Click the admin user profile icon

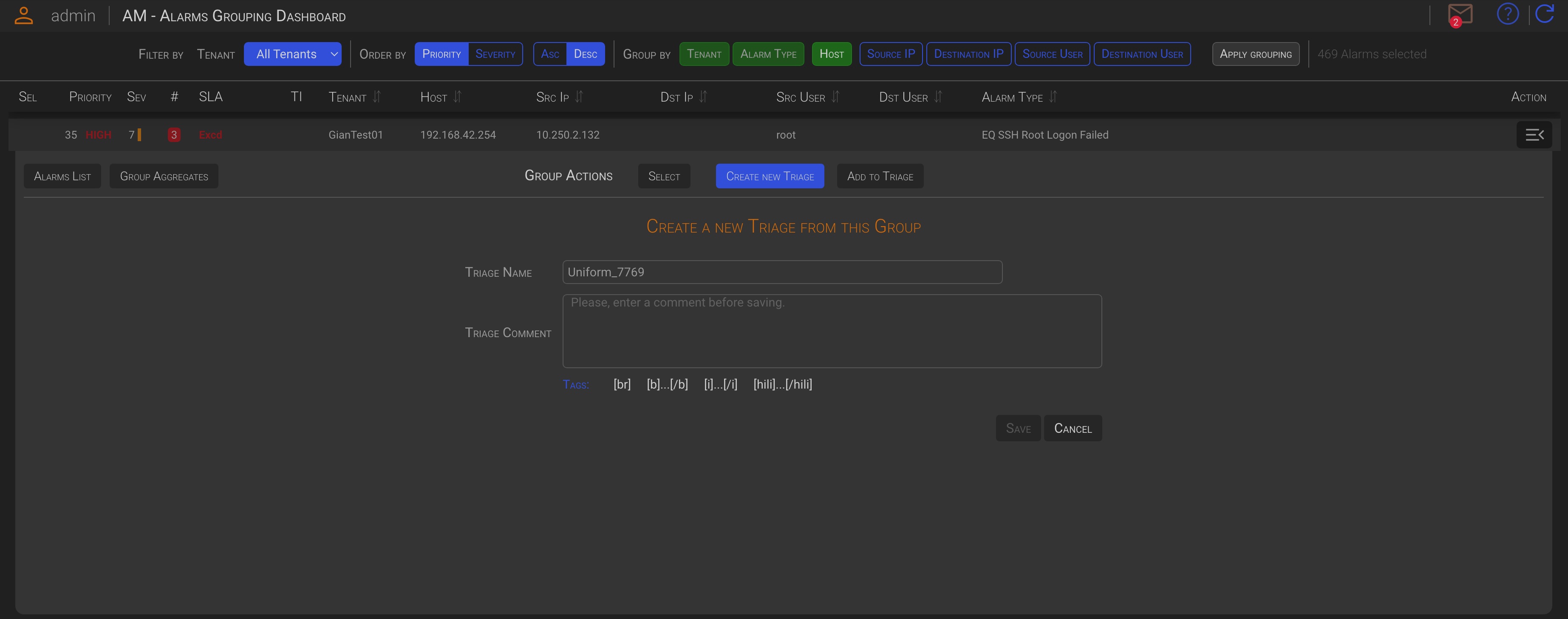(x=23, y=15)
